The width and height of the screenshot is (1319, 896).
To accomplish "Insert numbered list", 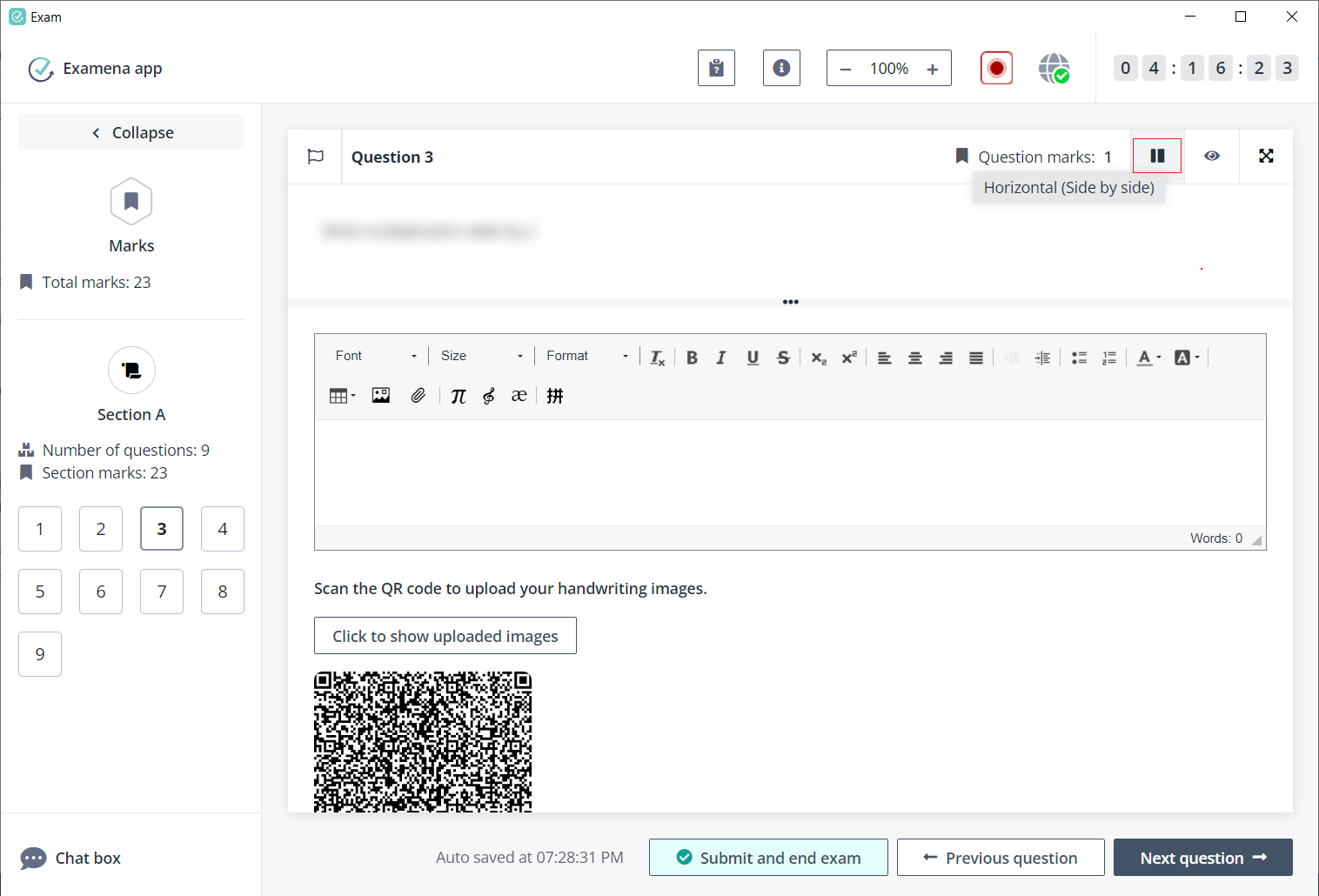I will coord(1109,358).
